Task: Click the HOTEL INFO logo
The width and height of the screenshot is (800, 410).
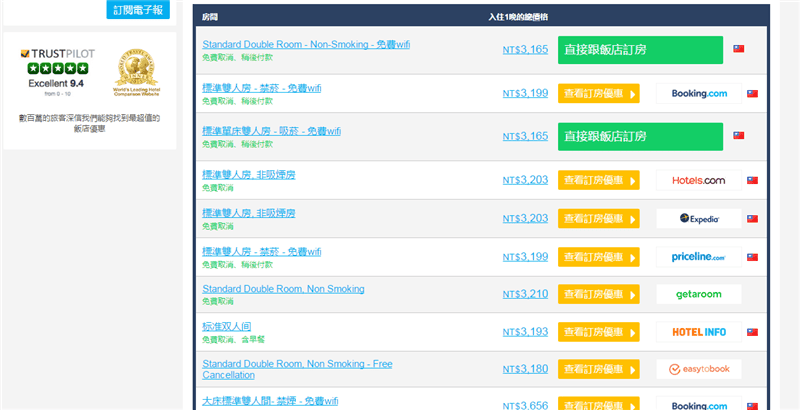Action: [x=699, y=332]
